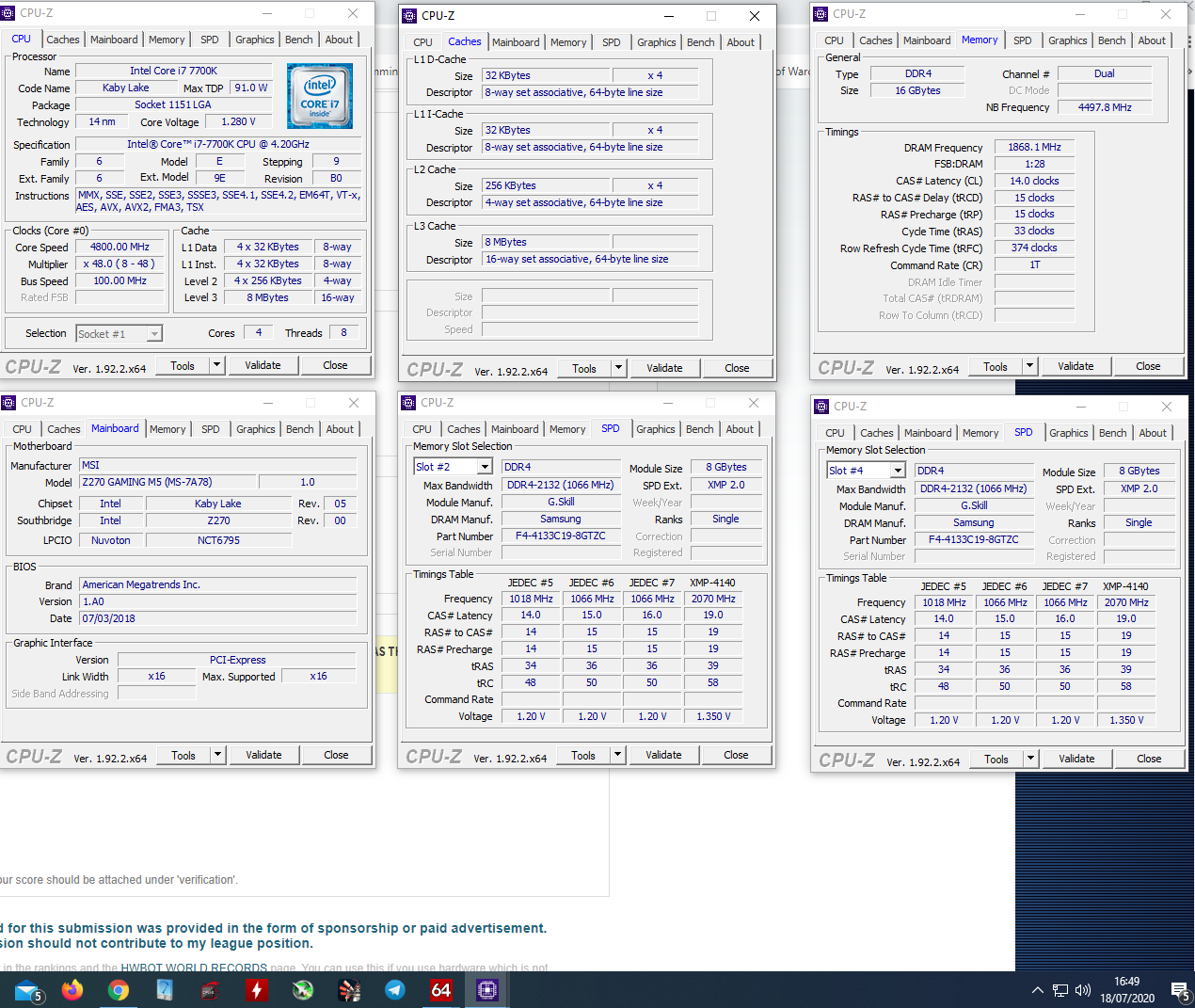Viewport: 1195px width, 1008px height.
Task: Open the Tools dropdown arrow in the Caches window
Action: pyautogui.click(x=619, y=368)
